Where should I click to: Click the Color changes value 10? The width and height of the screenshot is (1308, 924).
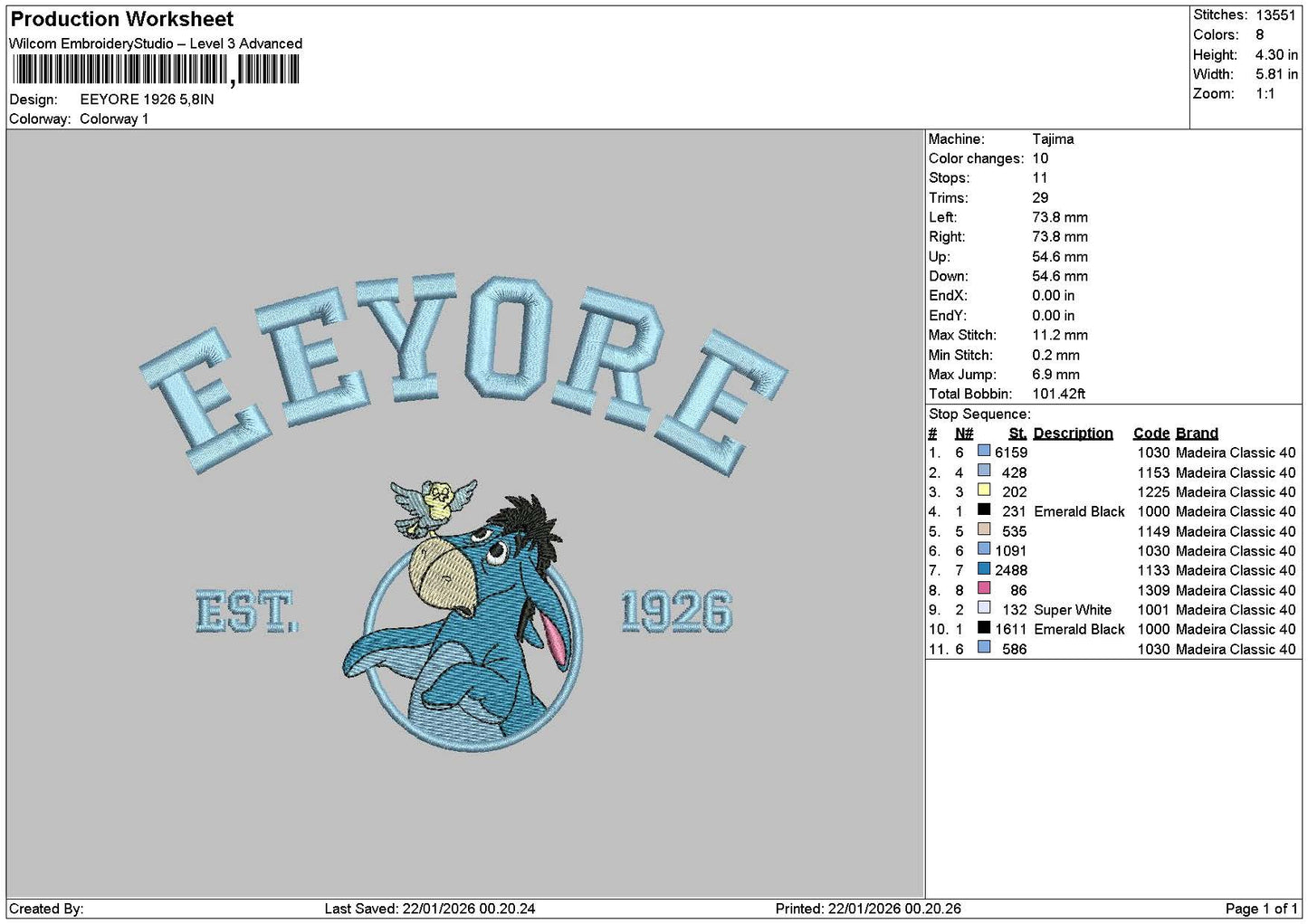1040,158
